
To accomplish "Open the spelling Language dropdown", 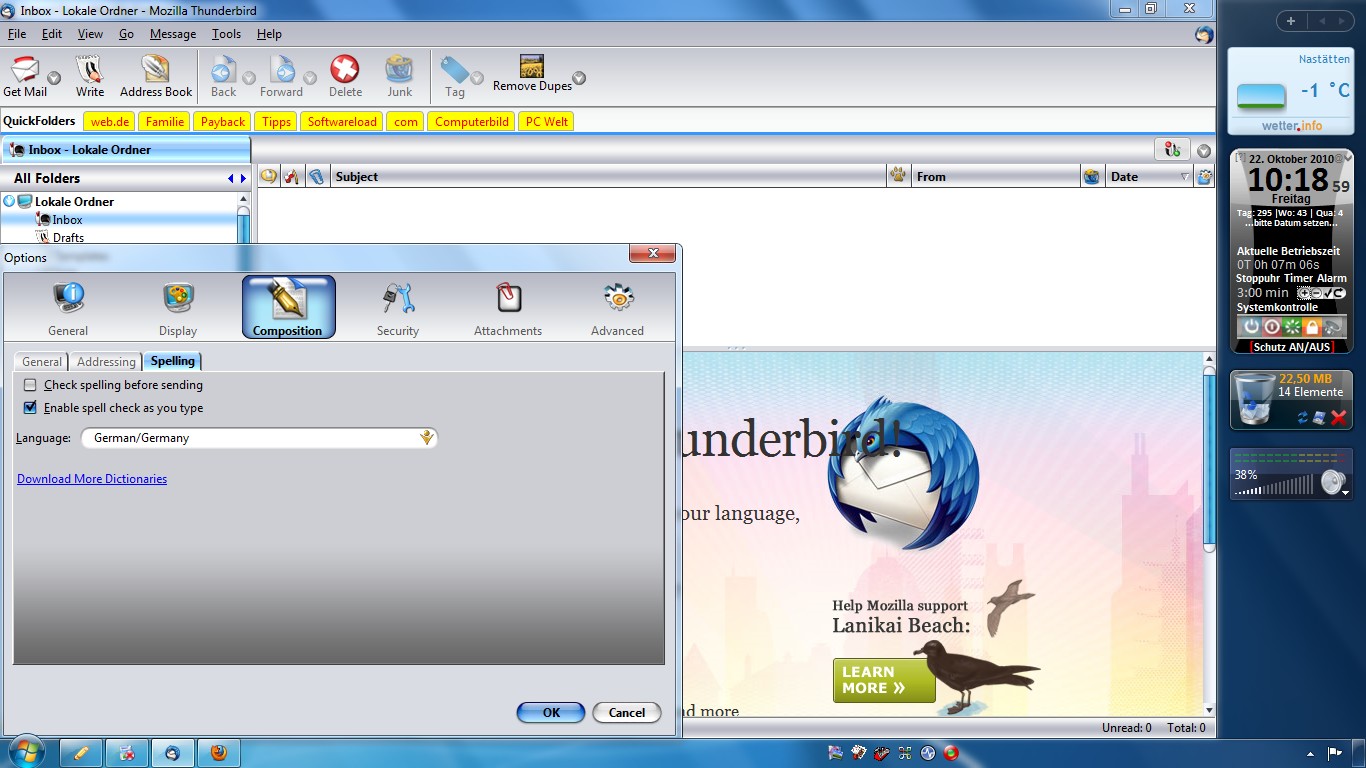I will coord(259,438).
